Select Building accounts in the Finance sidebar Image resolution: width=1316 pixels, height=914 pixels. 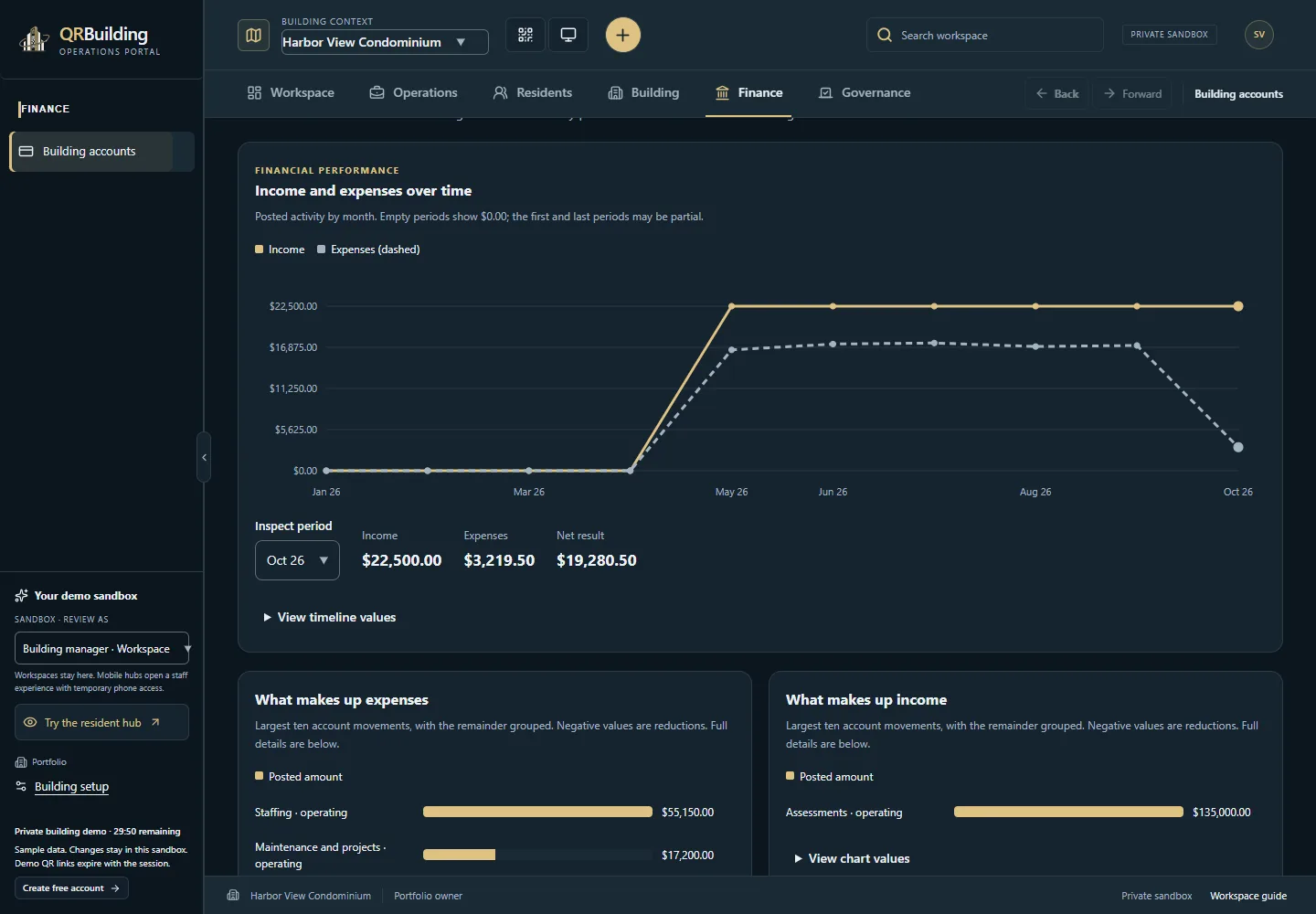101,152
